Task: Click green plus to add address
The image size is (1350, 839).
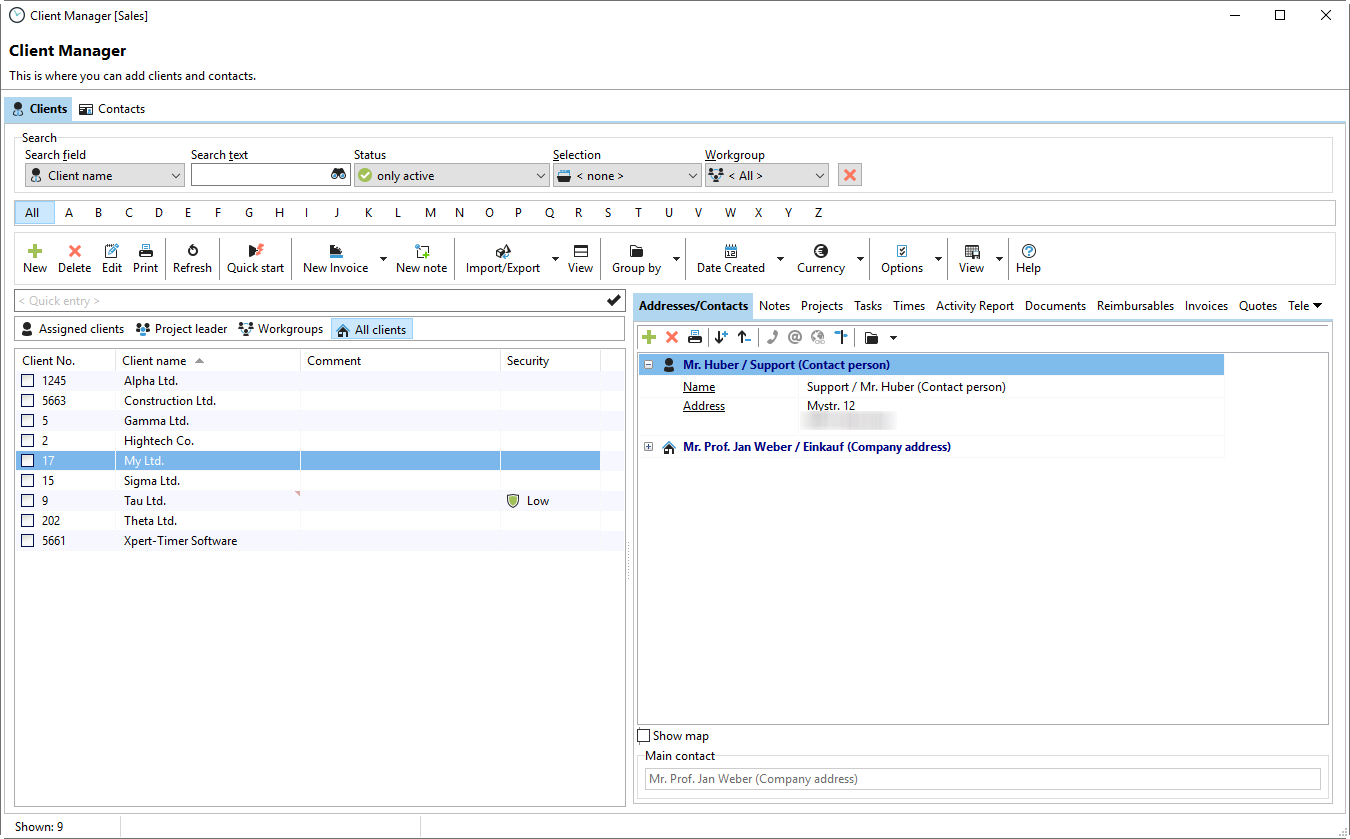Action: pyautogui.click(x=649, y=338)
